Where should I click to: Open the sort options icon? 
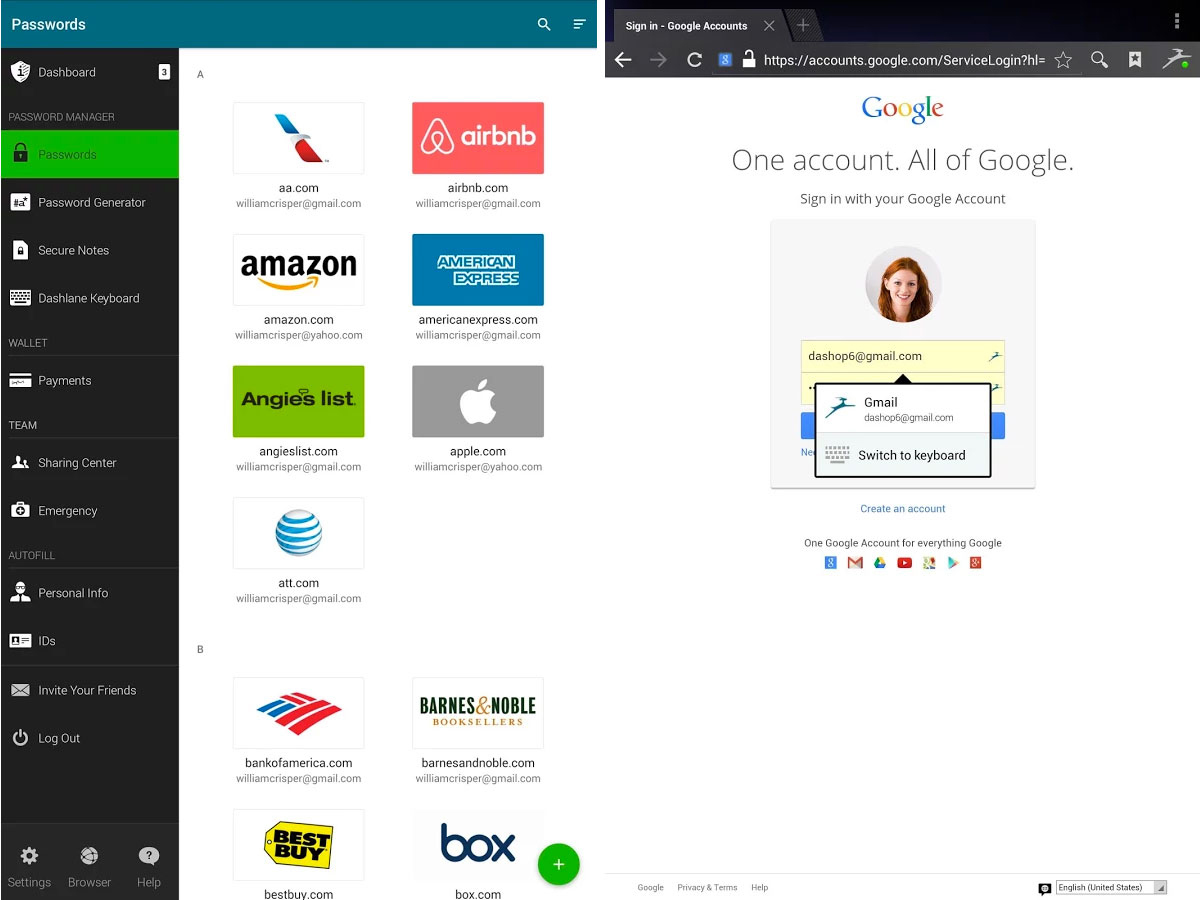[579, 24]
